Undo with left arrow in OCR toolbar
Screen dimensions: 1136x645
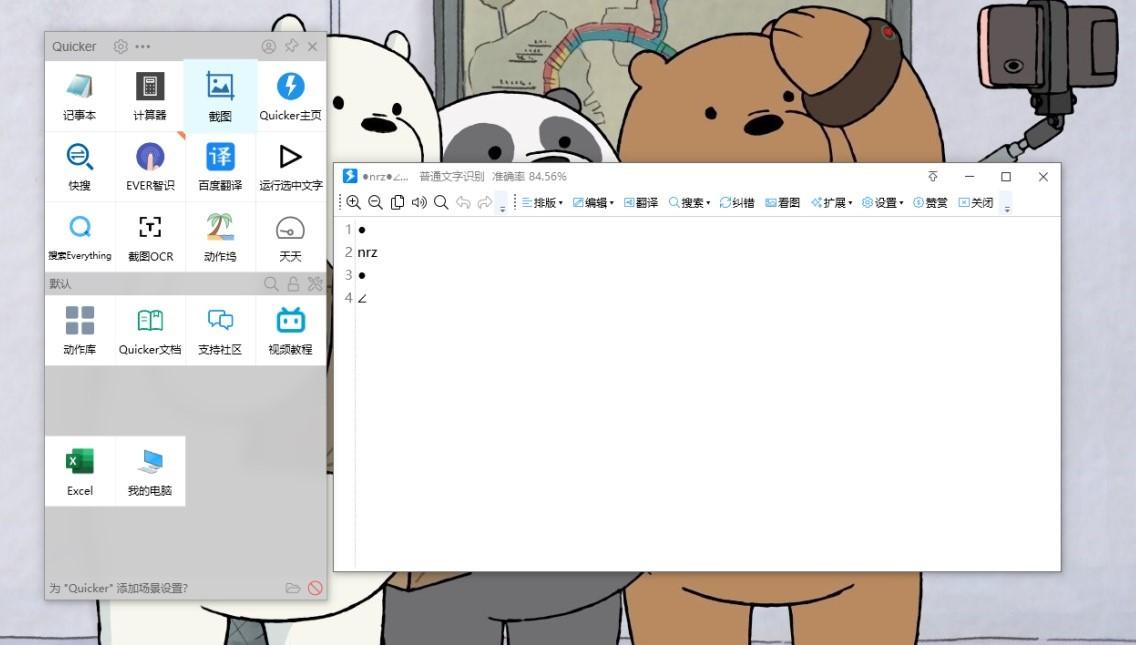[463, 202]
